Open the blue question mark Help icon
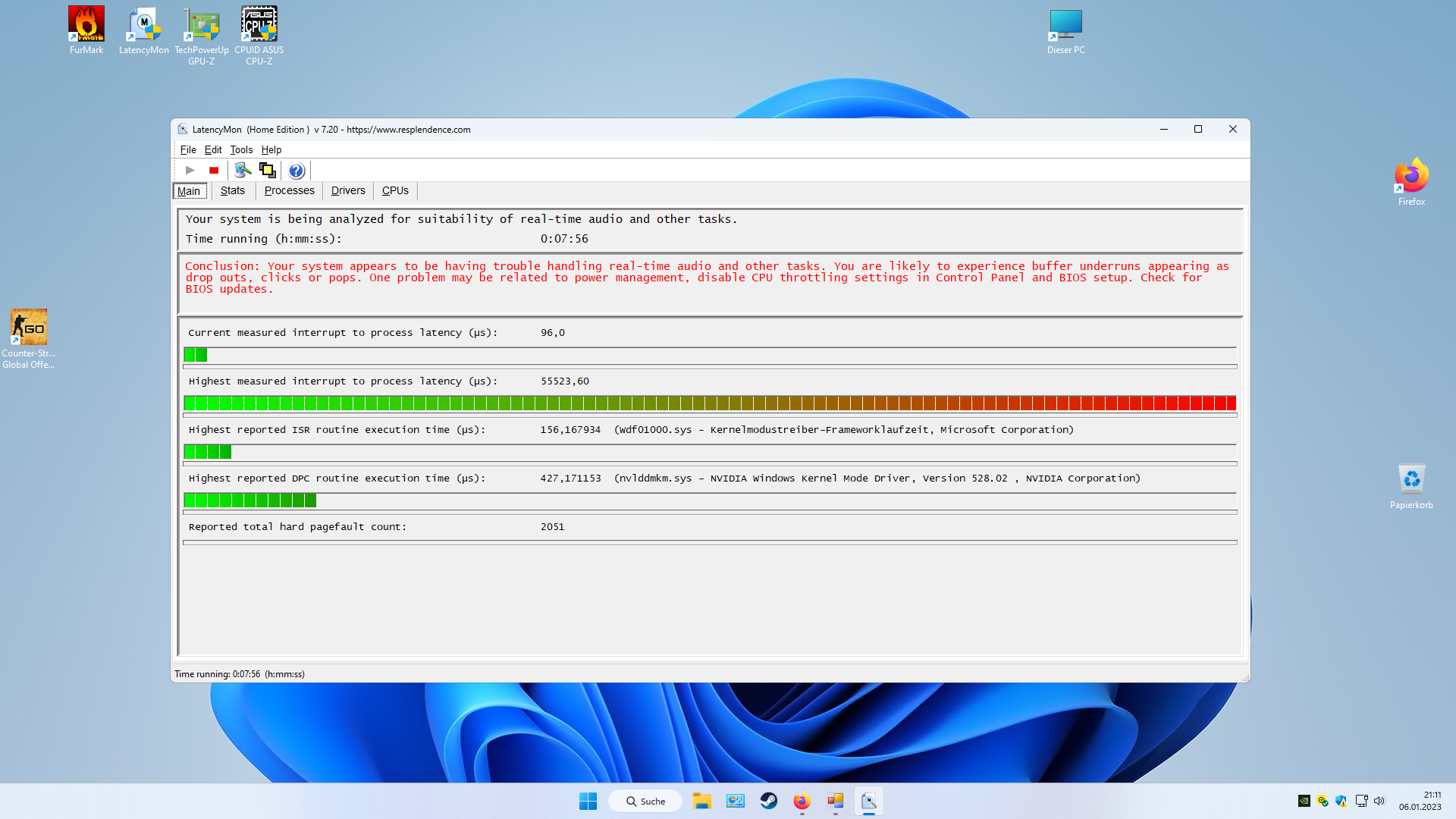Image resolution: width=1456 pixels, height=819 pixels. click(297, 171)
